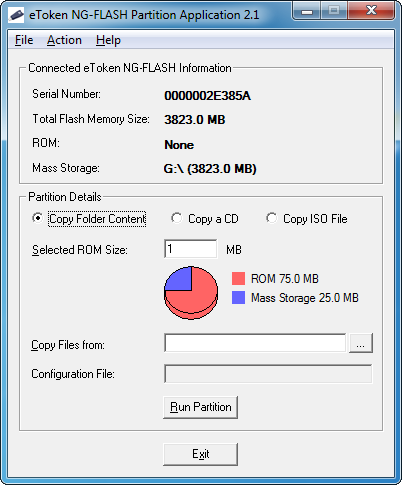Click the eToken USB icon in title bar
The image size is (402, 485).
pyautogui.click(x=16, y=15)
